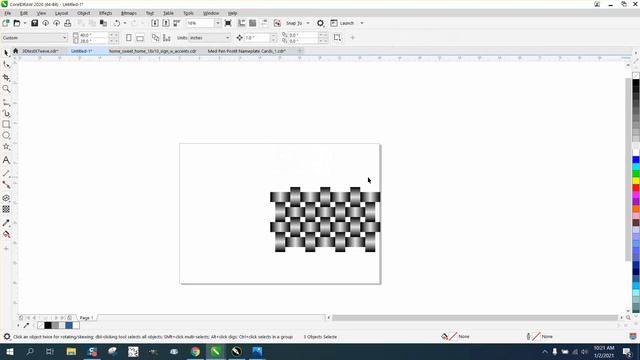Select the Polygon star tool

point(6,147)
